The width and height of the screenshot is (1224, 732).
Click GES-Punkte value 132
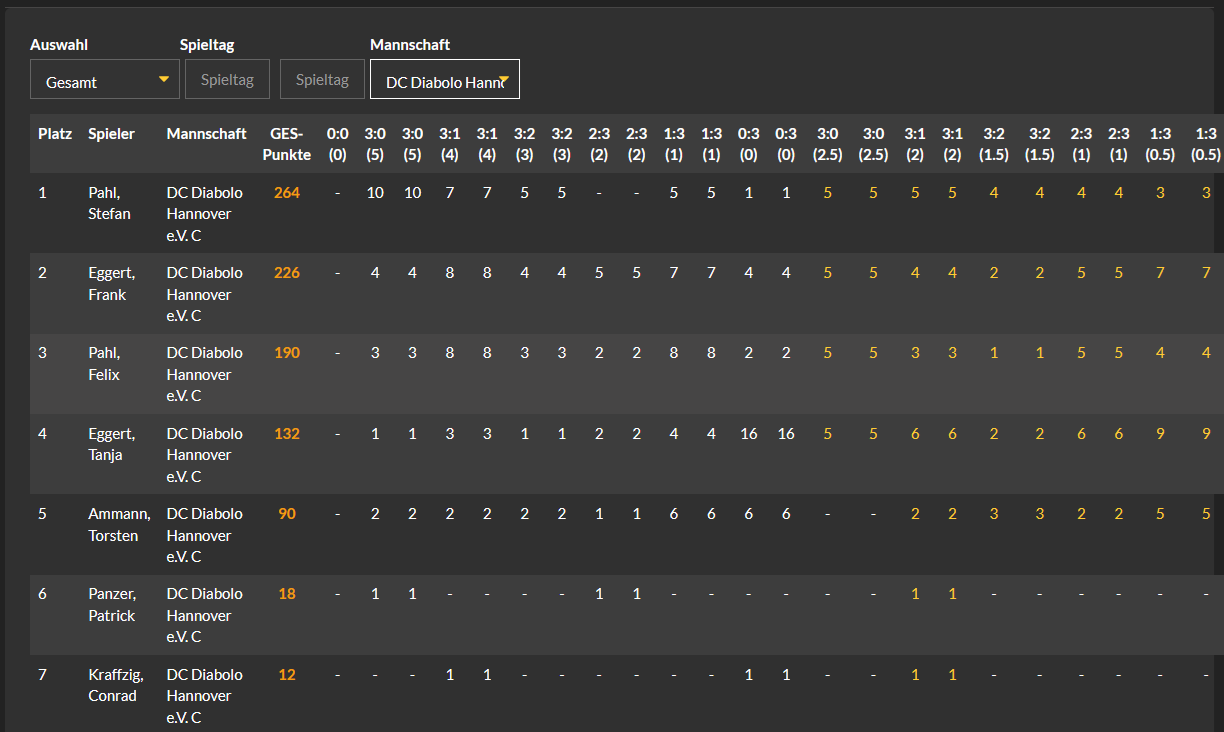pos(287,433)
